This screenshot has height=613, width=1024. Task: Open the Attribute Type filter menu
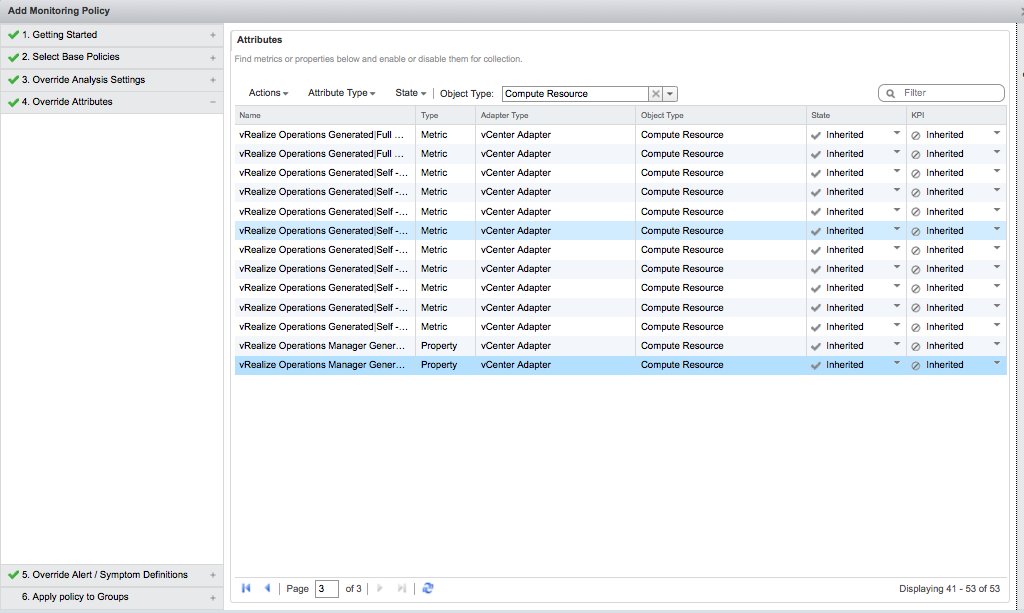click(x=341, y=93)
